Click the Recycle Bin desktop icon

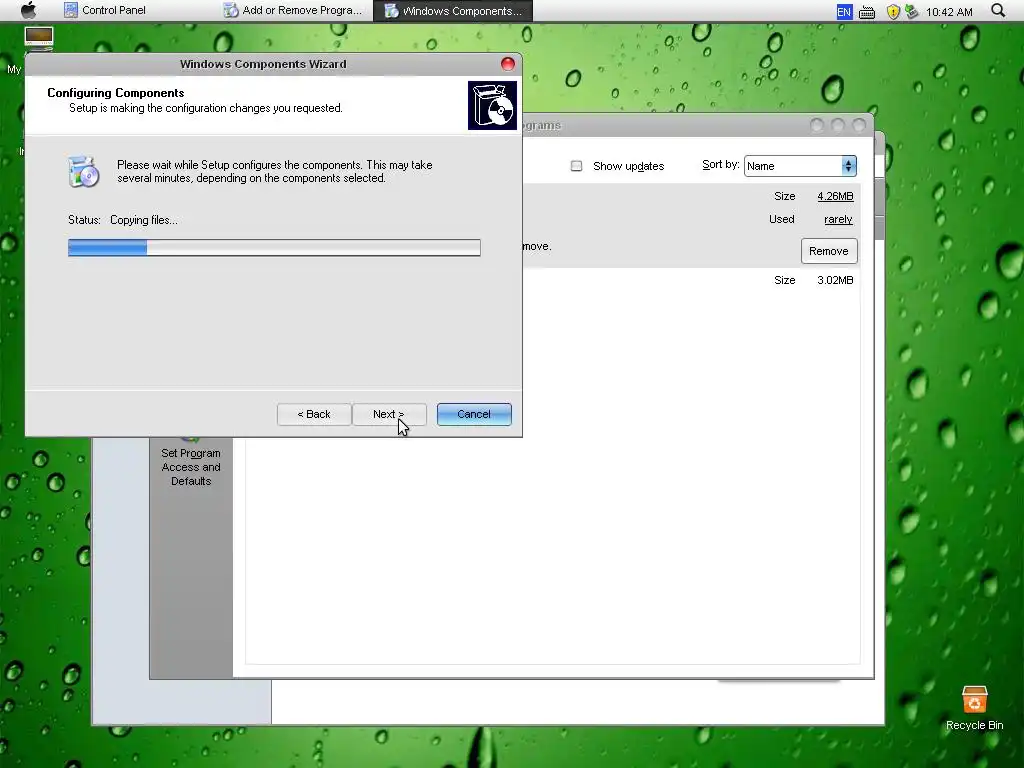coord(974,708)
